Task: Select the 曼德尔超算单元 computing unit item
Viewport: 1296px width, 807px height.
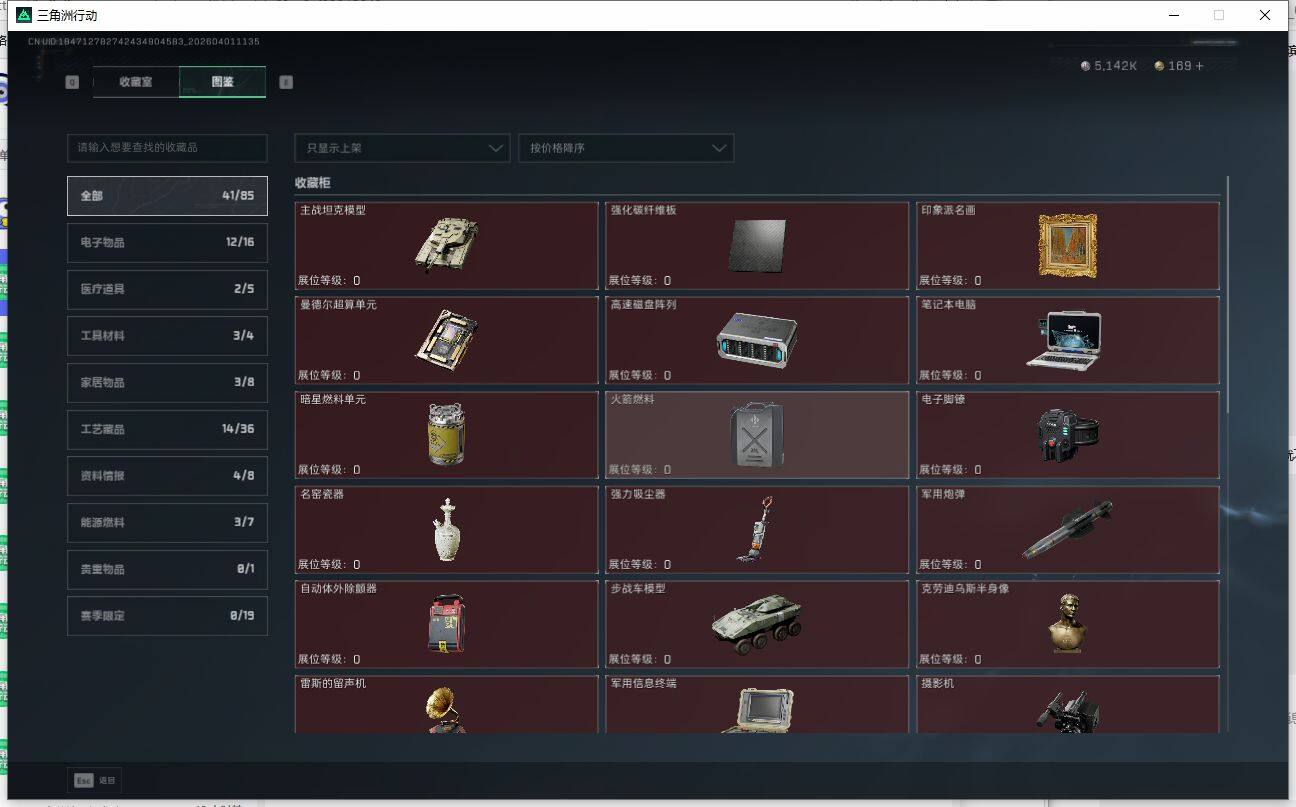Action: 446,340
